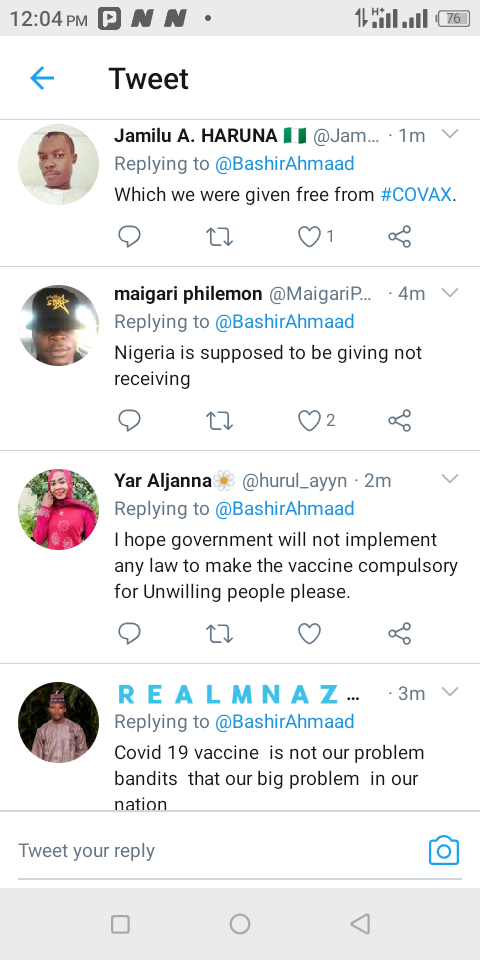Image resolution: width=480 pixels, height=960 pixels.
Task: Reply to Yar Aljanna's tweet
Action: pos(129,633)
